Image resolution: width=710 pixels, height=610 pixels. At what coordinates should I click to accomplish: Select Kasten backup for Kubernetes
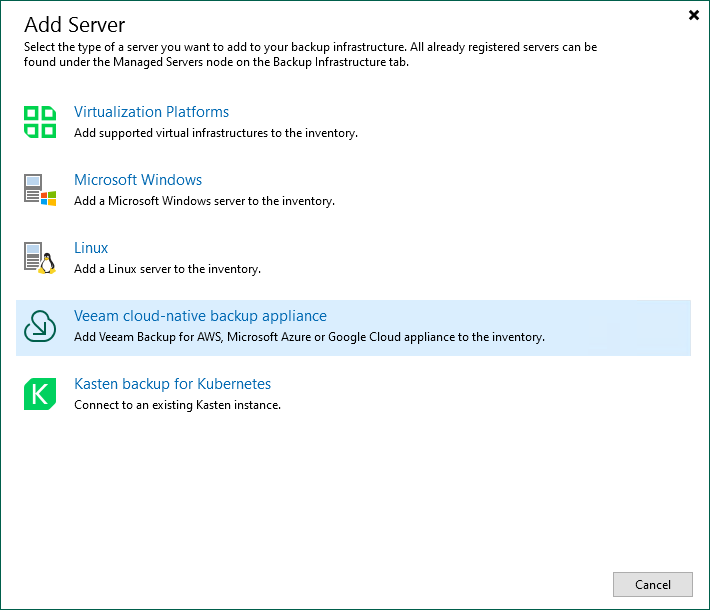click(172, 384)
